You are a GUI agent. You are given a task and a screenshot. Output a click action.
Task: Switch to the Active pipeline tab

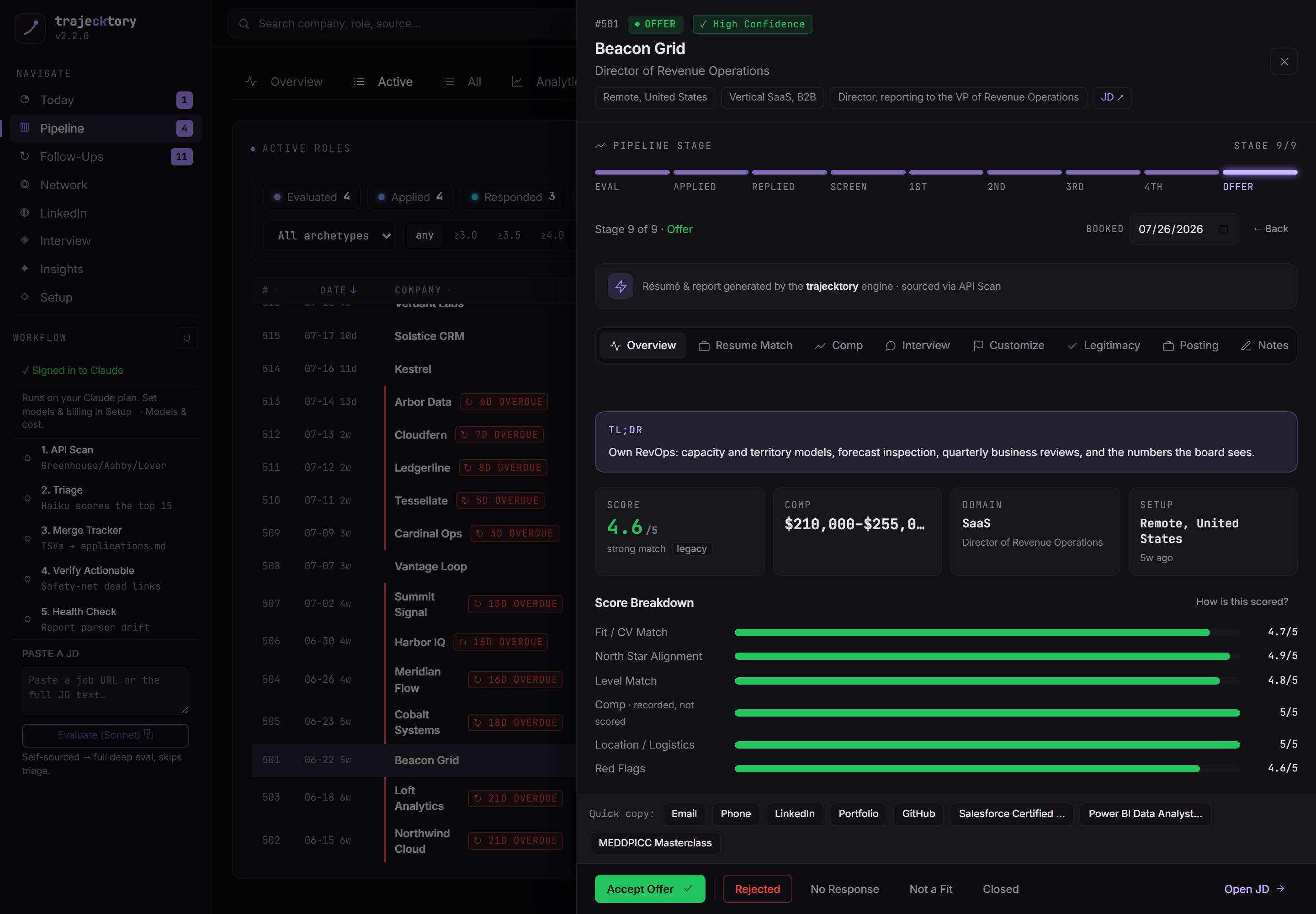(383, 82)
